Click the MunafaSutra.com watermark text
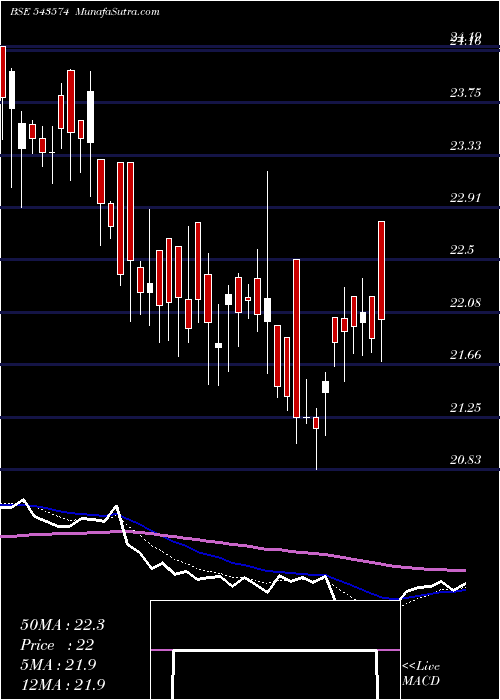 pos(117,12)
